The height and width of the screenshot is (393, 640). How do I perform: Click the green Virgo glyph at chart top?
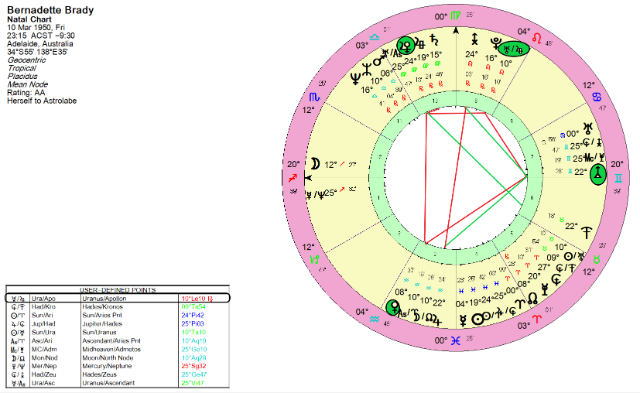point(455,16)
